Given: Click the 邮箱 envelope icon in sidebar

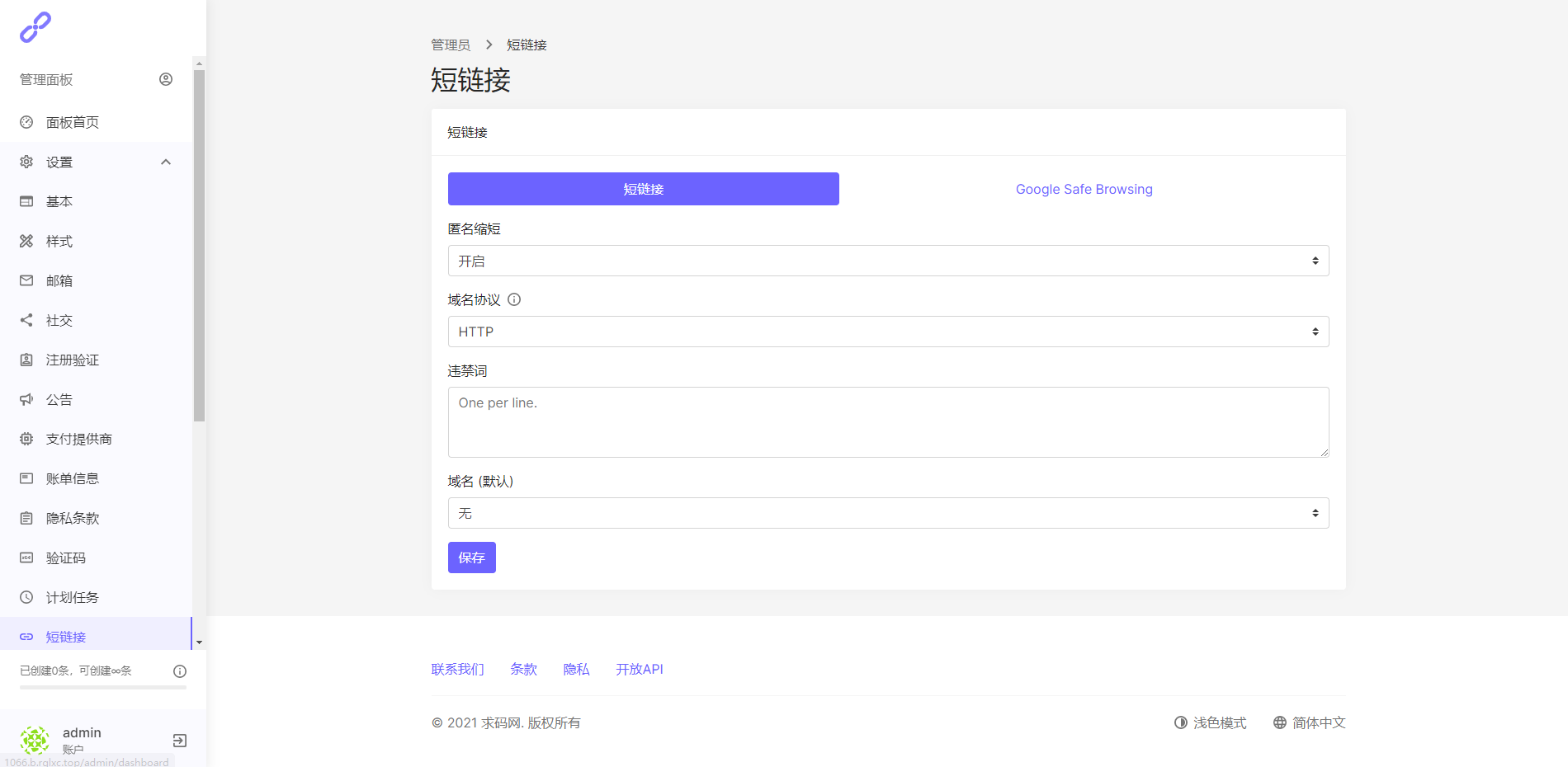Looking at the screenshot, I should pyautogui.click(x=26, y=280).
